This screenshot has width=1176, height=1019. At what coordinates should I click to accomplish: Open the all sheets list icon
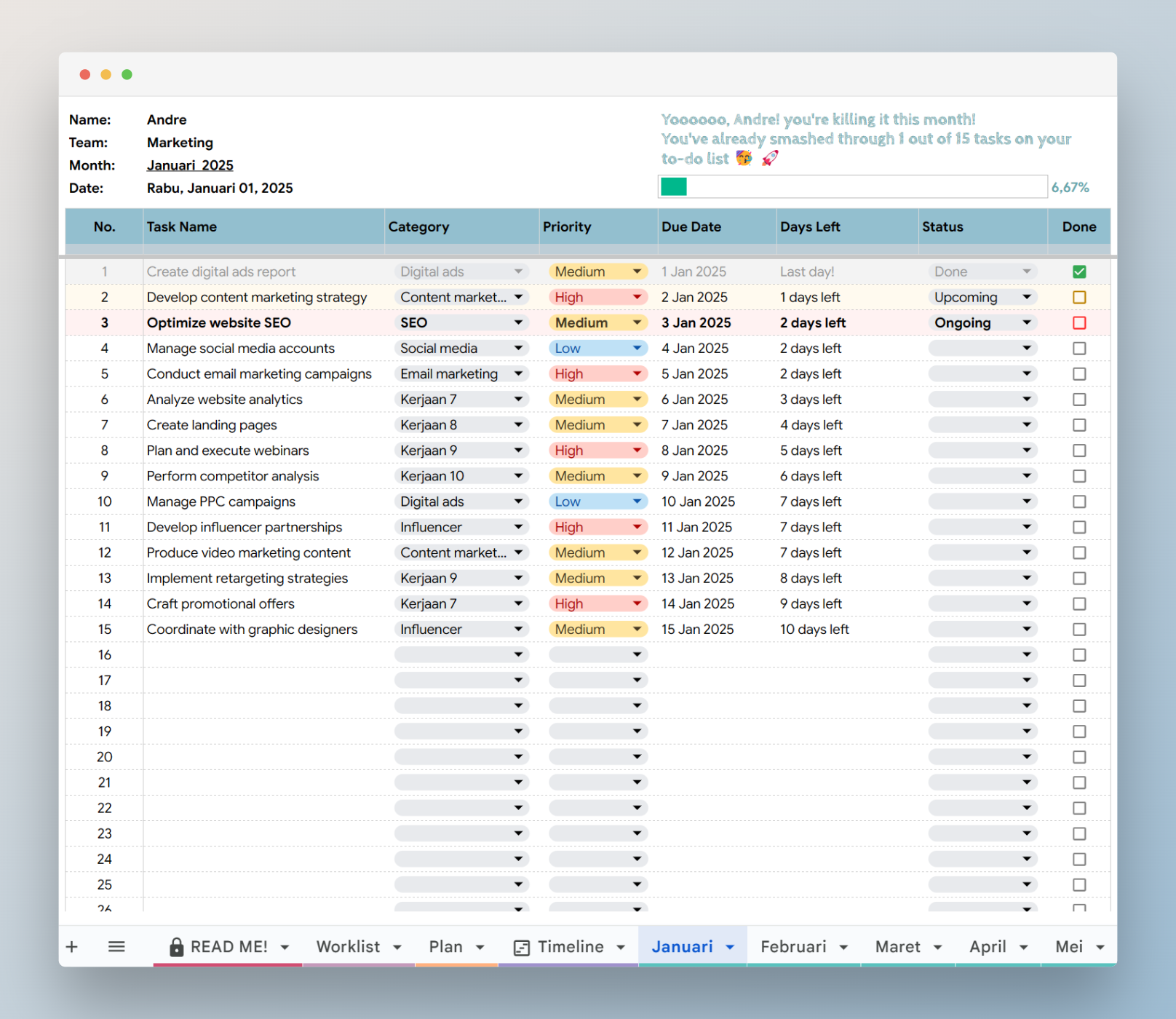(116, 947)
